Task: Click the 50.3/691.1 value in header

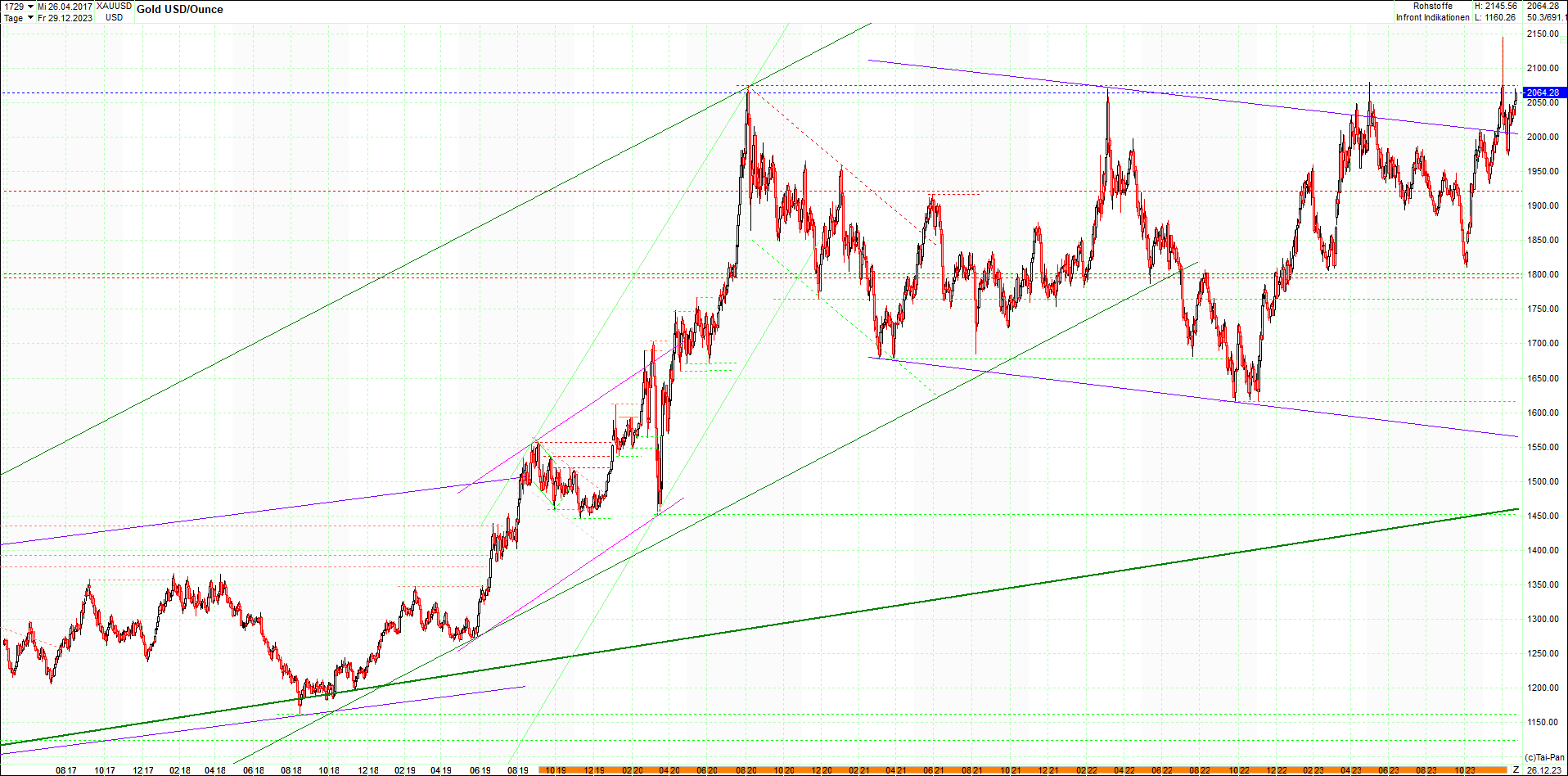Action: (1546, 17)
